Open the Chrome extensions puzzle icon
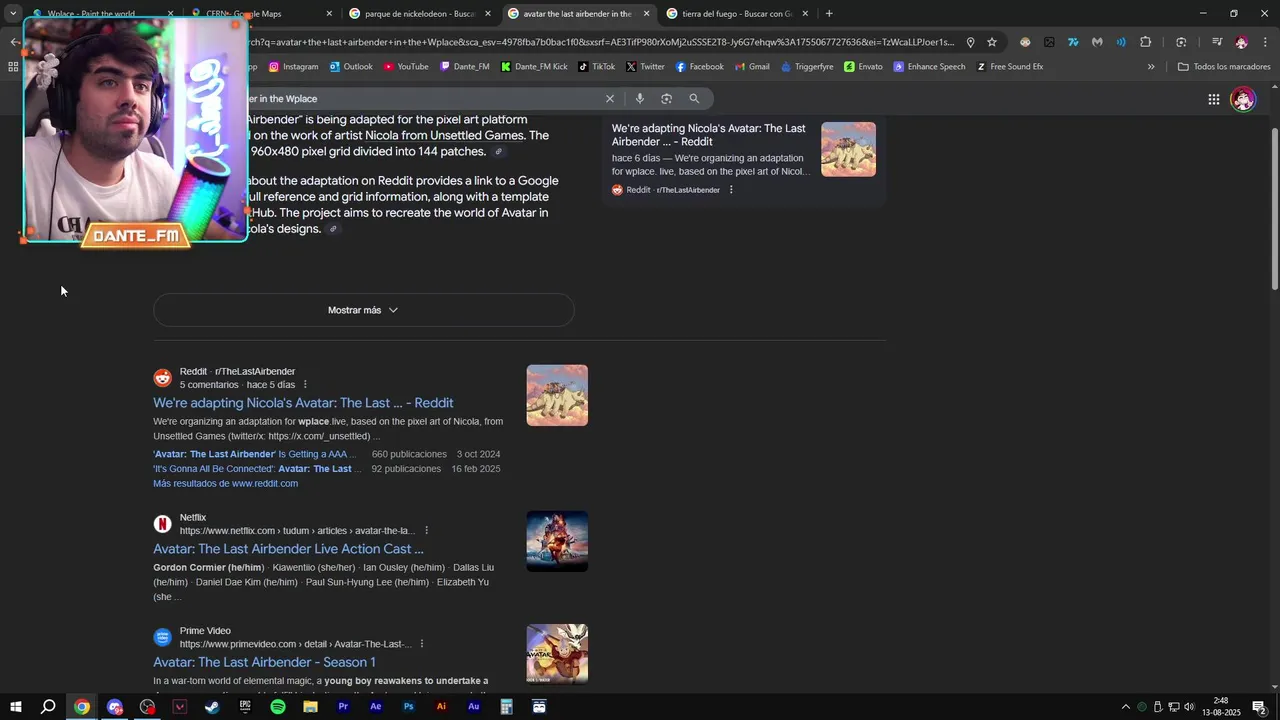This screenshot has height=720, width=1280. click(x=1146, y=42)
